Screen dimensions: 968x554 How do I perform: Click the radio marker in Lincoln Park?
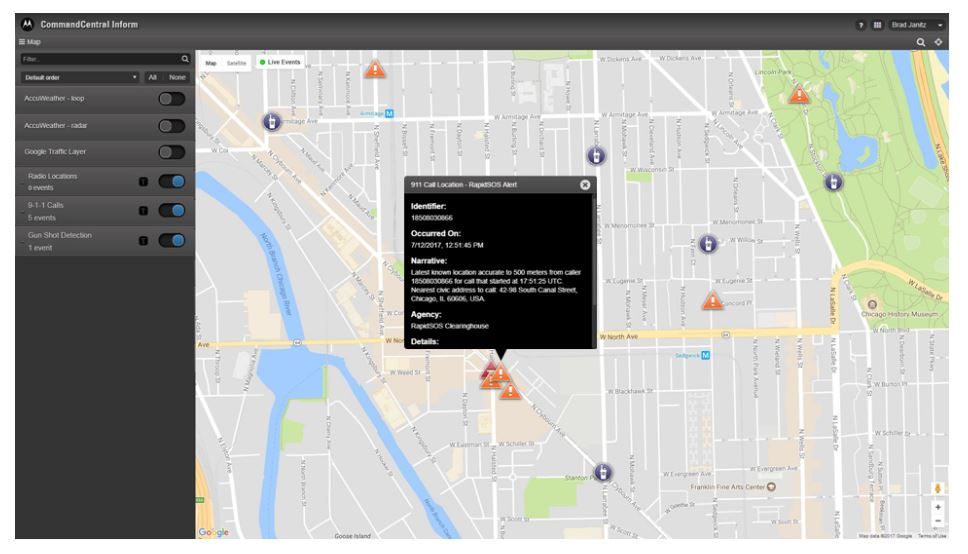tap(832, 182)
